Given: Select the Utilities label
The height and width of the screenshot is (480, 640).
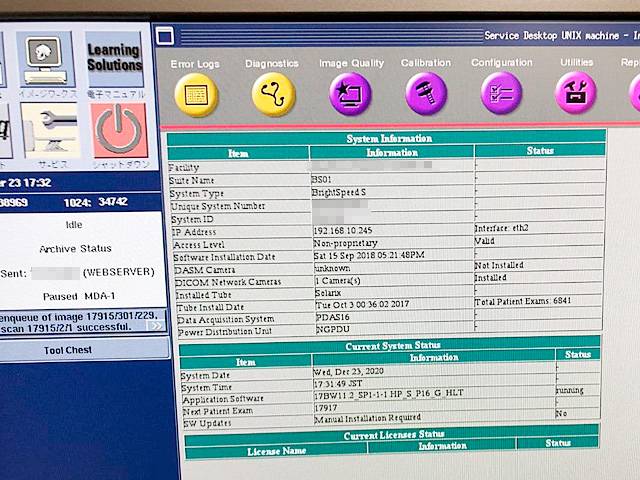Looking at the screenshot, I should coord(576,62).
